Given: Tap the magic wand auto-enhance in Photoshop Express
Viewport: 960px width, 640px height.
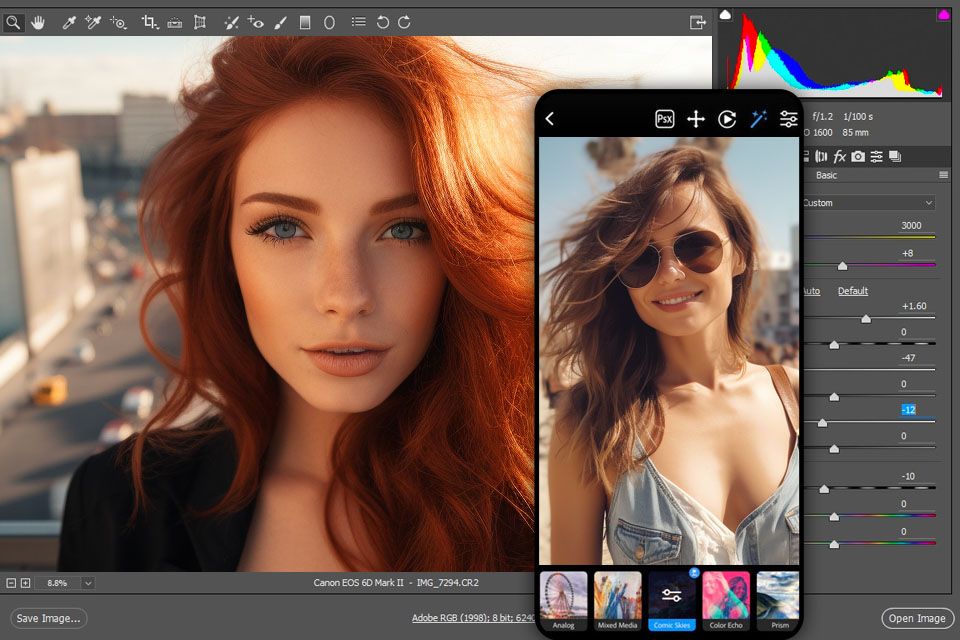Looking at the screenshot, I should pyautogui.click(x=759, y=118).
